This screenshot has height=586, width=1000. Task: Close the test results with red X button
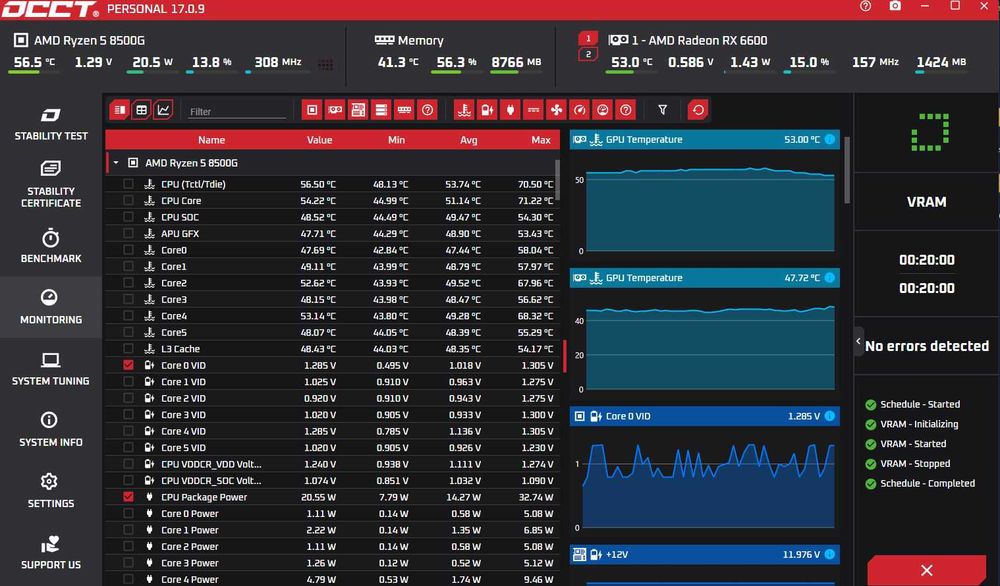927,570
